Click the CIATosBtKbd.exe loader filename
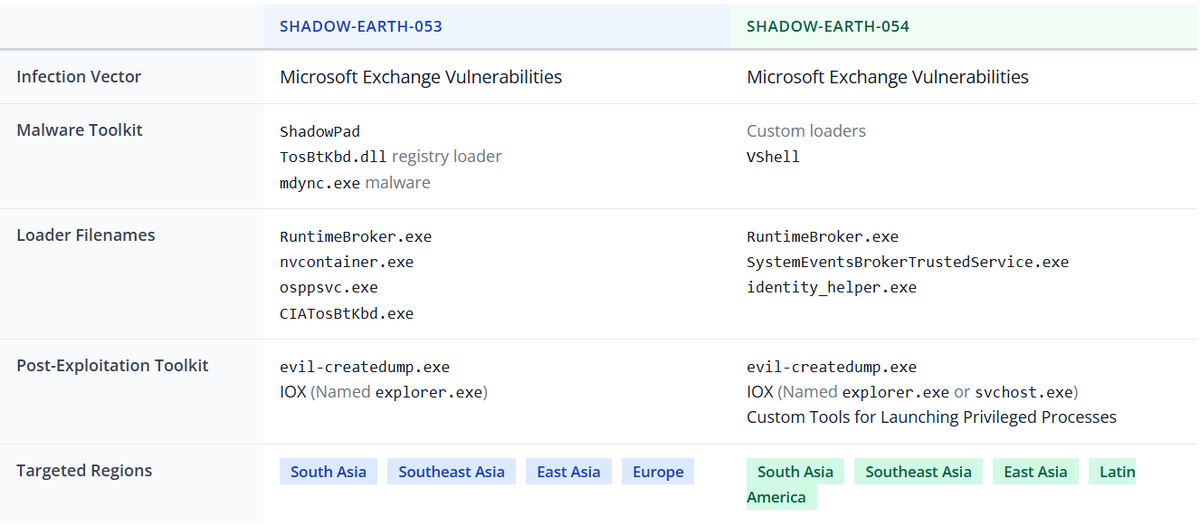The image size is (1200, 527). 347,314
